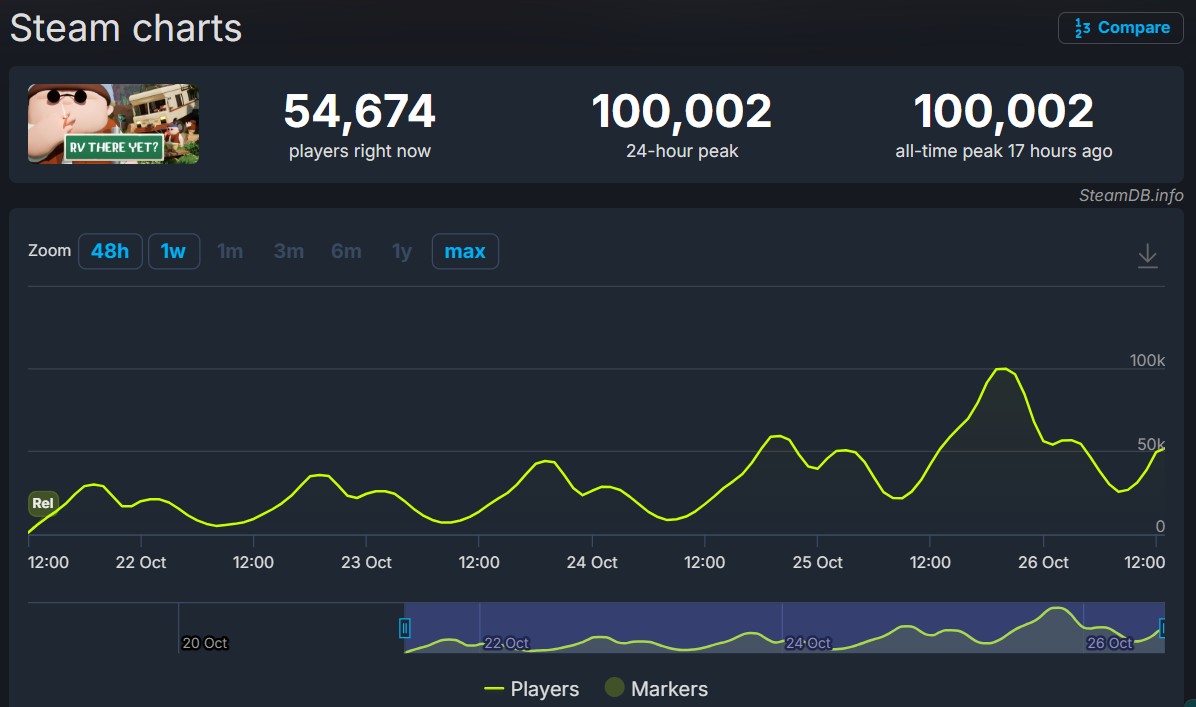Switch zoom to max

point(465,251)
